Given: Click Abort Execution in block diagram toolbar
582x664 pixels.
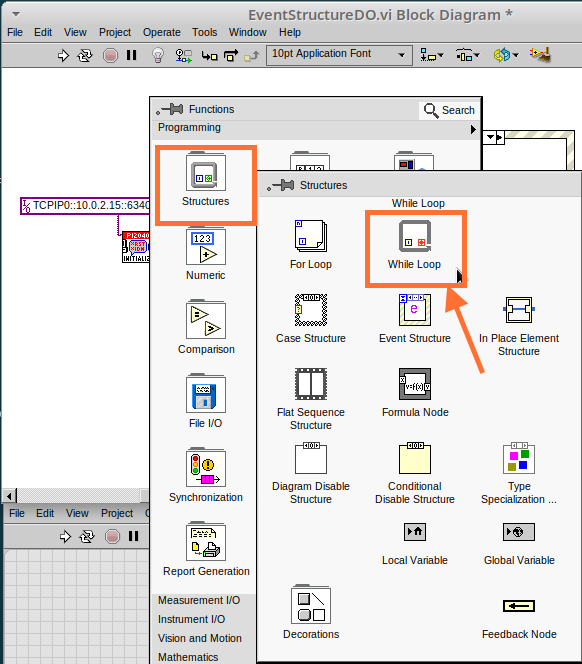Looking at the screenshot, I should point(111,55).
